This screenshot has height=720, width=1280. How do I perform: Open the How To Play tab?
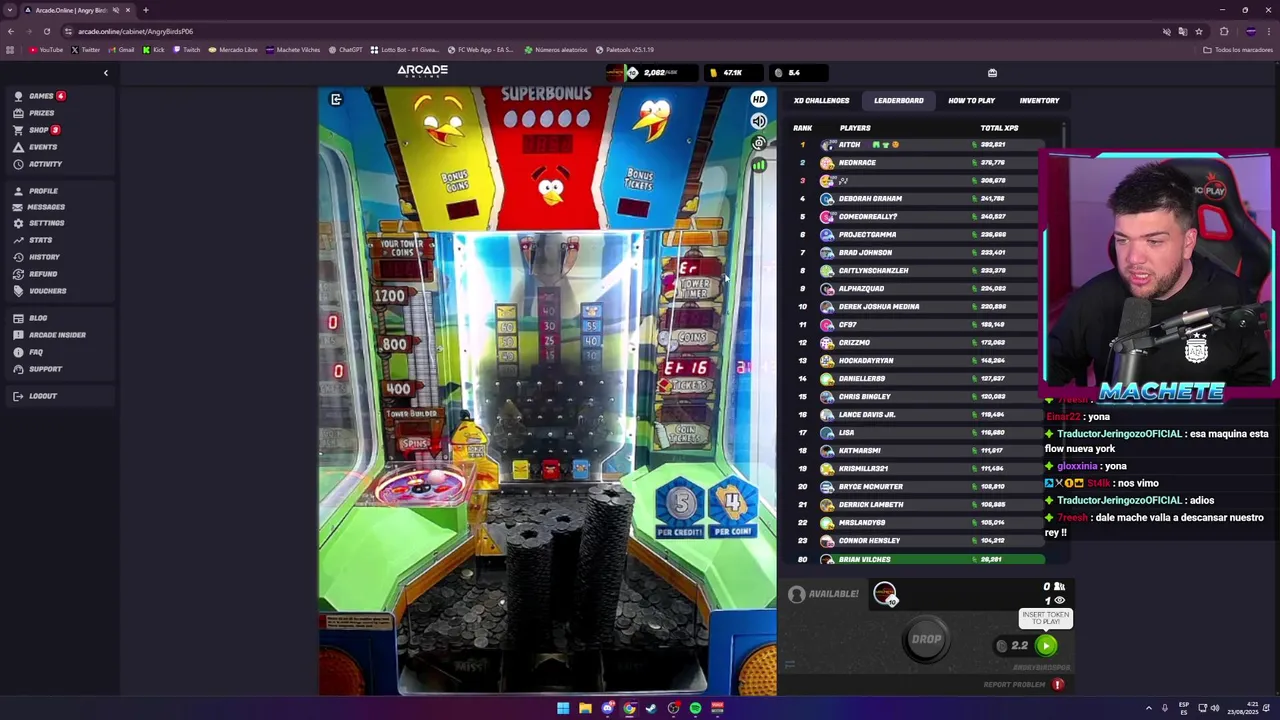click(x=971, y=100)
